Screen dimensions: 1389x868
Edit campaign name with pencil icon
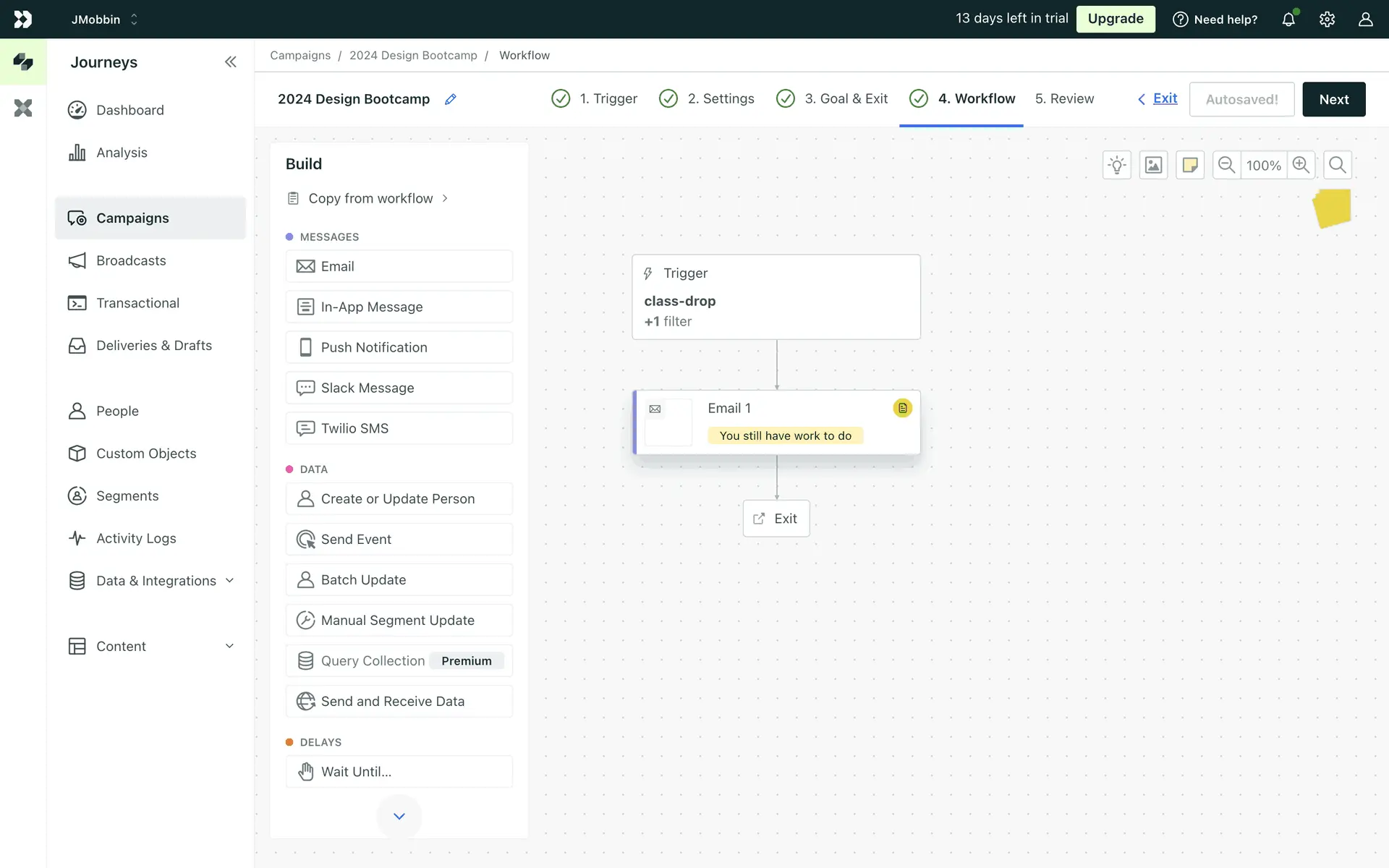pos(451,99)
